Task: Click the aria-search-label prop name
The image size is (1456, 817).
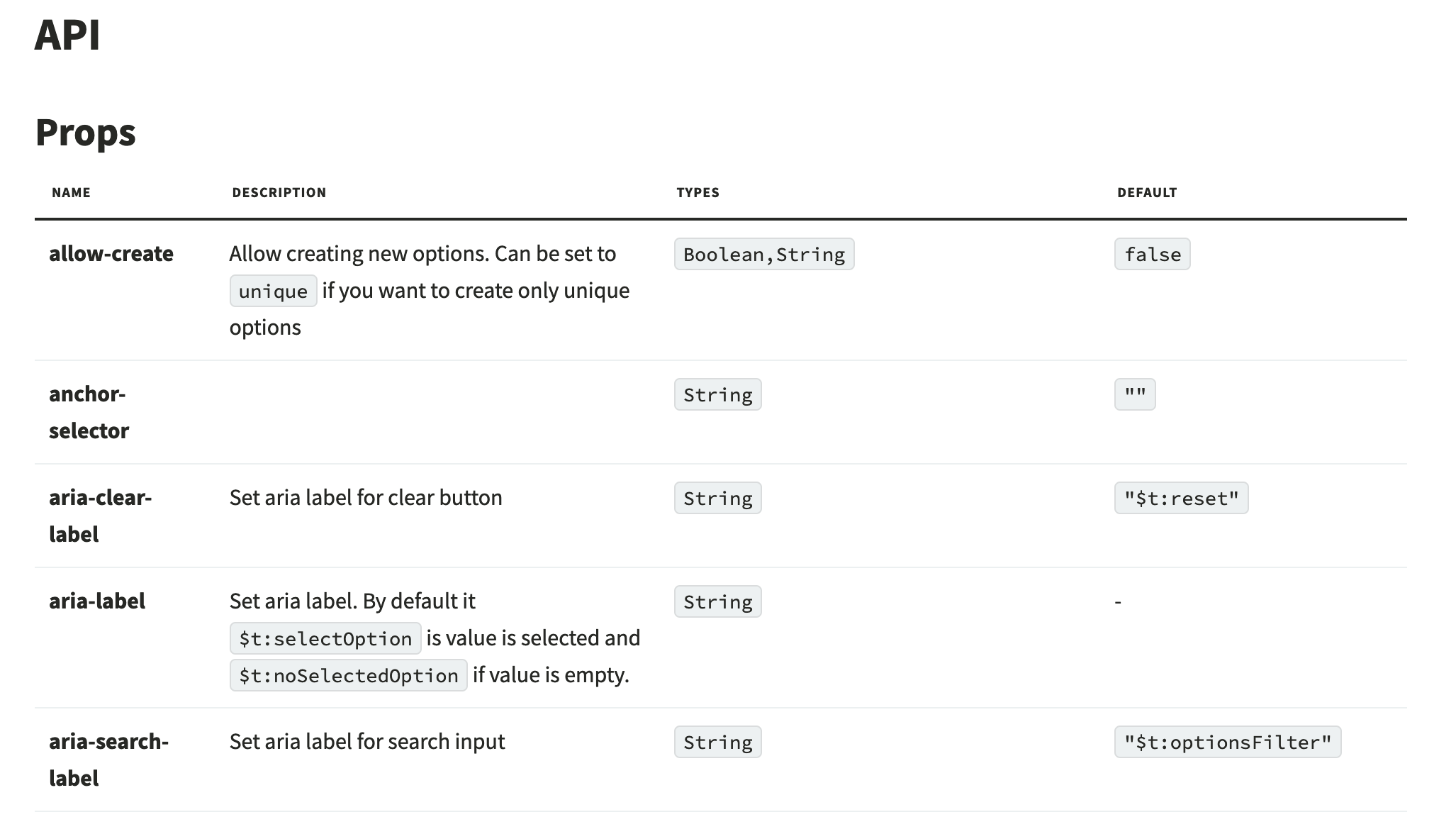Action: coord(108,760)
